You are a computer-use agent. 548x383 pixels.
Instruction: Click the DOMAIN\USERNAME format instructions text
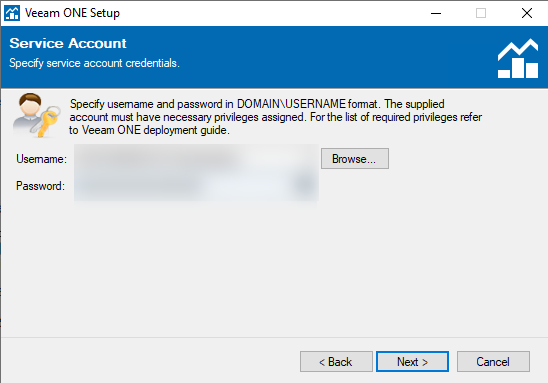[275, 117]
